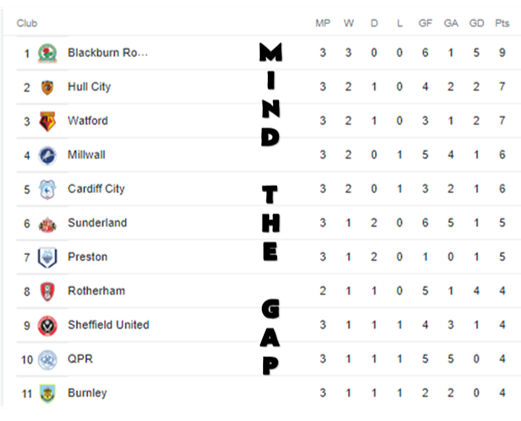Screen dimensions: 521x421
Task: Open the Sheffield United team link
Action: coord(108,325)
